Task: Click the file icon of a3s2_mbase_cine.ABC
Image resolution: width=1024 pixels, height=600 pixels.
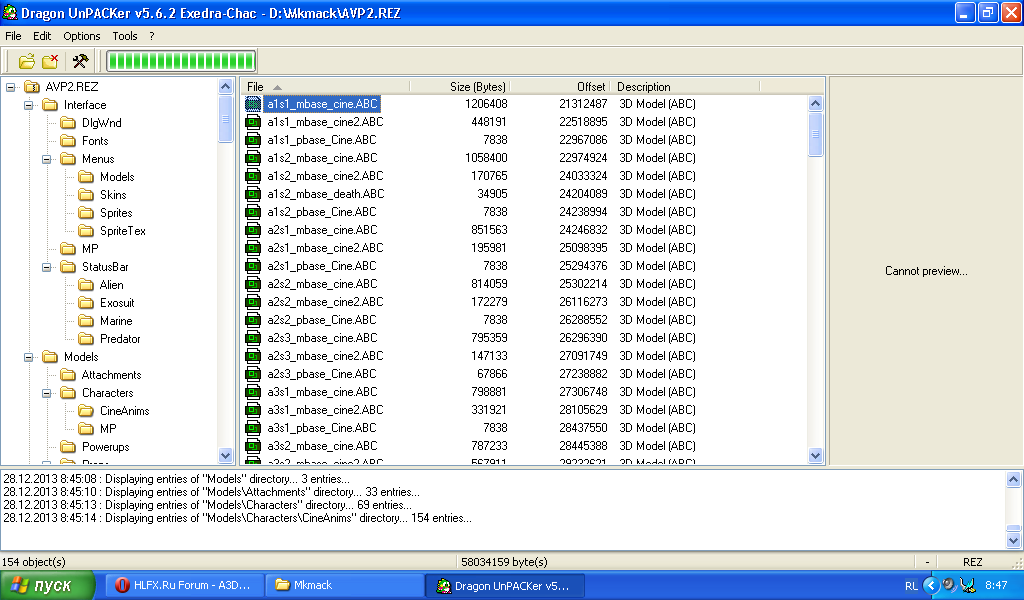Action: click(253, 446)
